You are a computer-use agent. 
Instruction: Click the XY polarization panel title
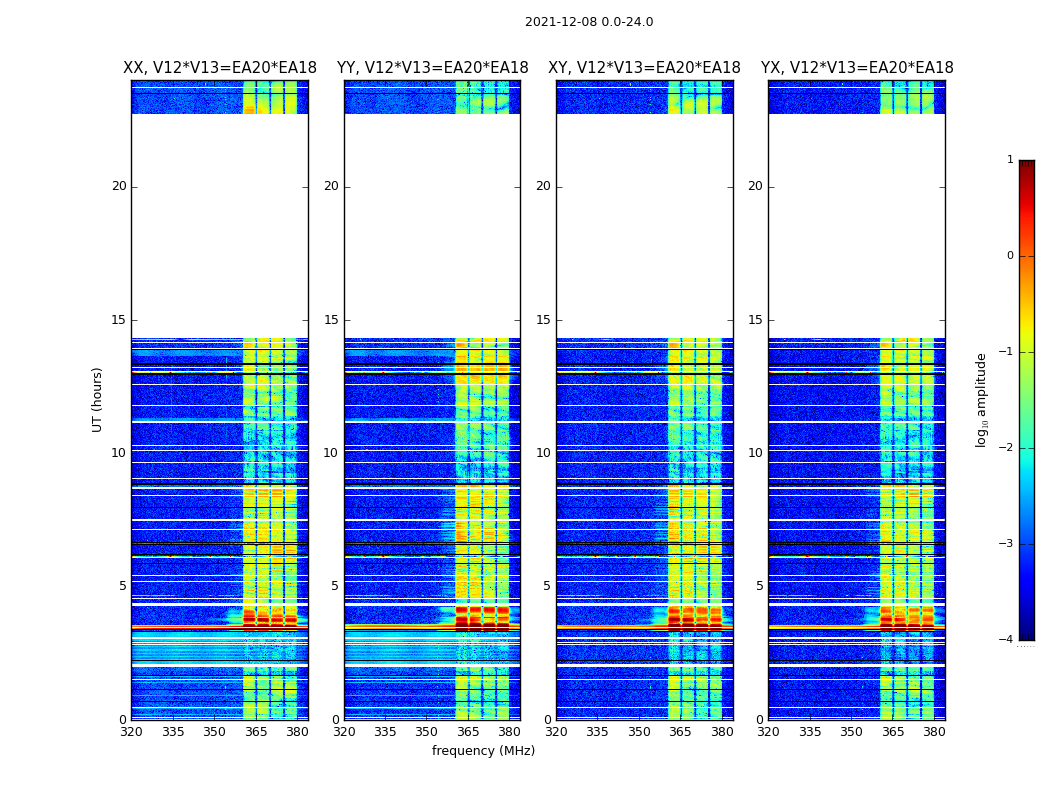(x=644, y=68)
